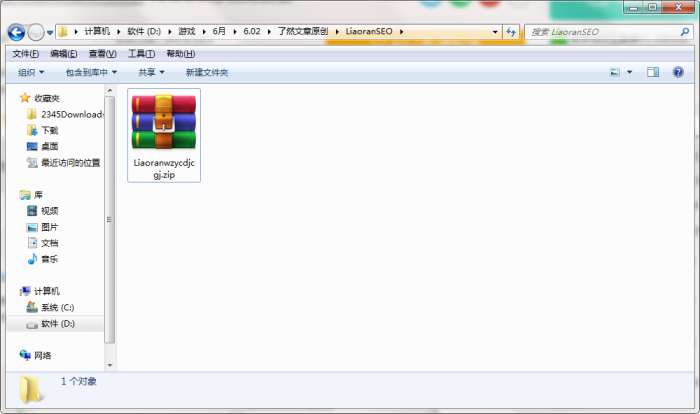Open the more view options arrow
Image resolution: width=700 pixels, height=414 pixels.
[629, 72]
